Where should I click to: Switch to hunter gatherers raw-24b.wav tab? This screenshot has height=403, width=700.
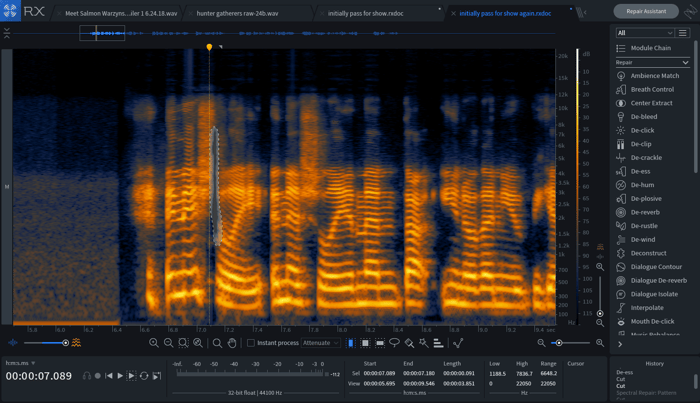pyautogui.click(x=238, y=13)
